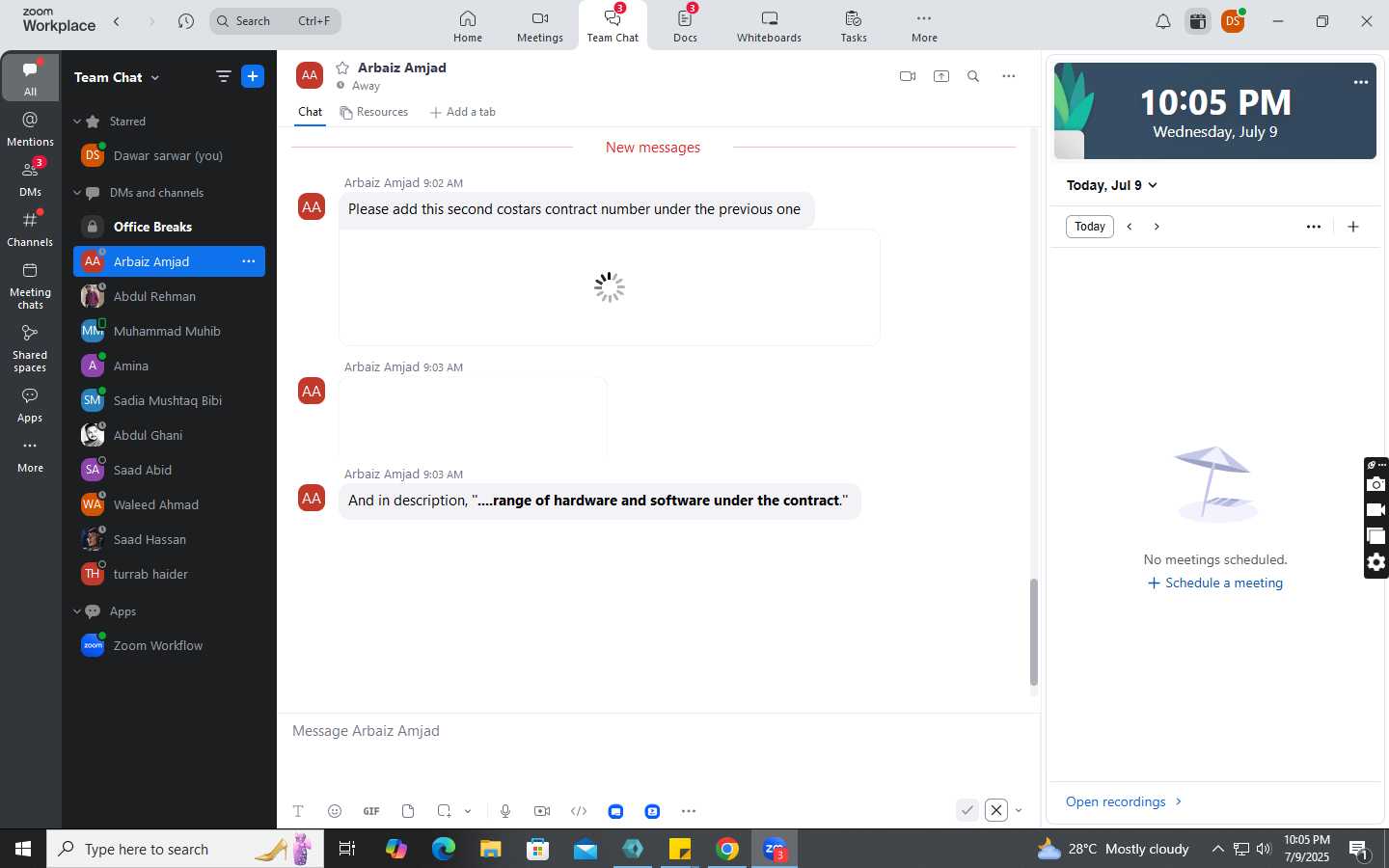Collapse the DMs and channels section
Viewport: 1389px width, 868px height.
77,193
